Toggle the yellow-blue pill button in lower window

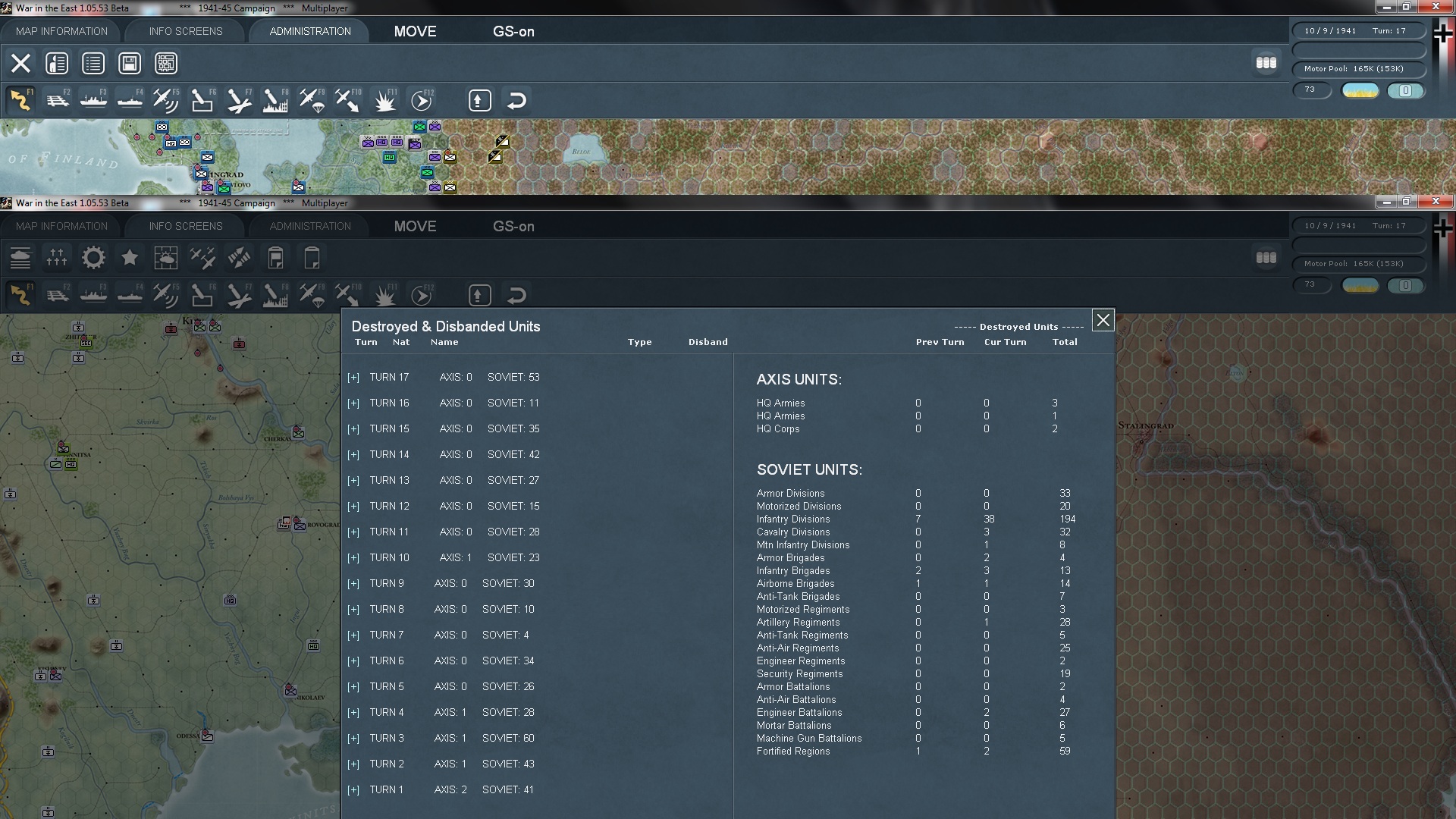point(1360,285)
